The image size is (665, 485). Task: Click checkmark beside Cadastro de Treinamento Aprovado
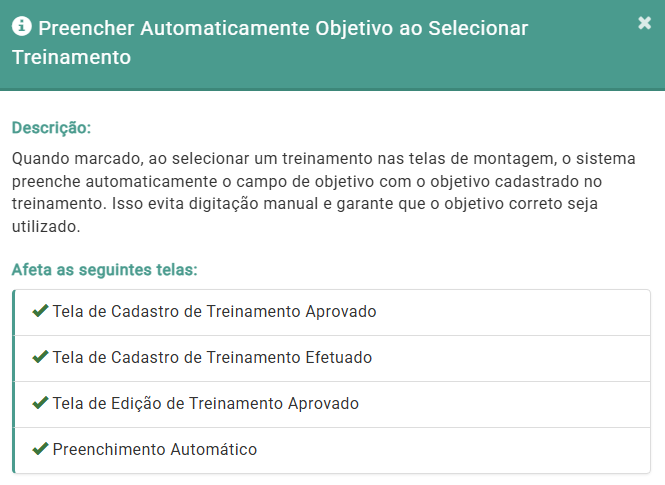(x=40, y=311)
